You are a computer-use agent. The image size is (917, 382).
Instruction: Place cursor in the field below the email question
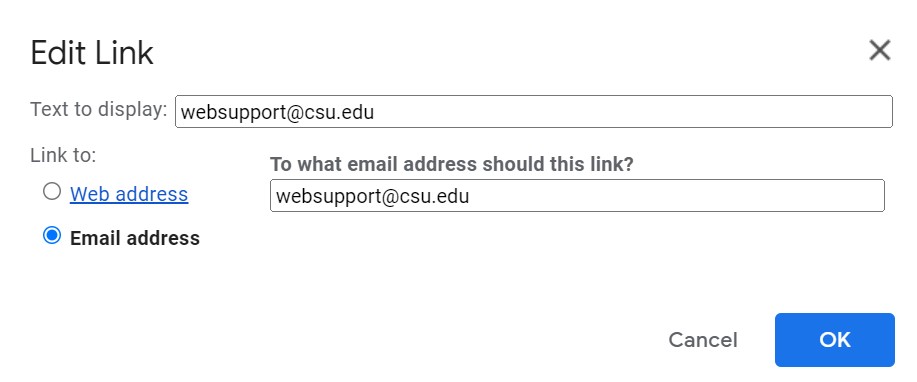[x=577, y=195]
